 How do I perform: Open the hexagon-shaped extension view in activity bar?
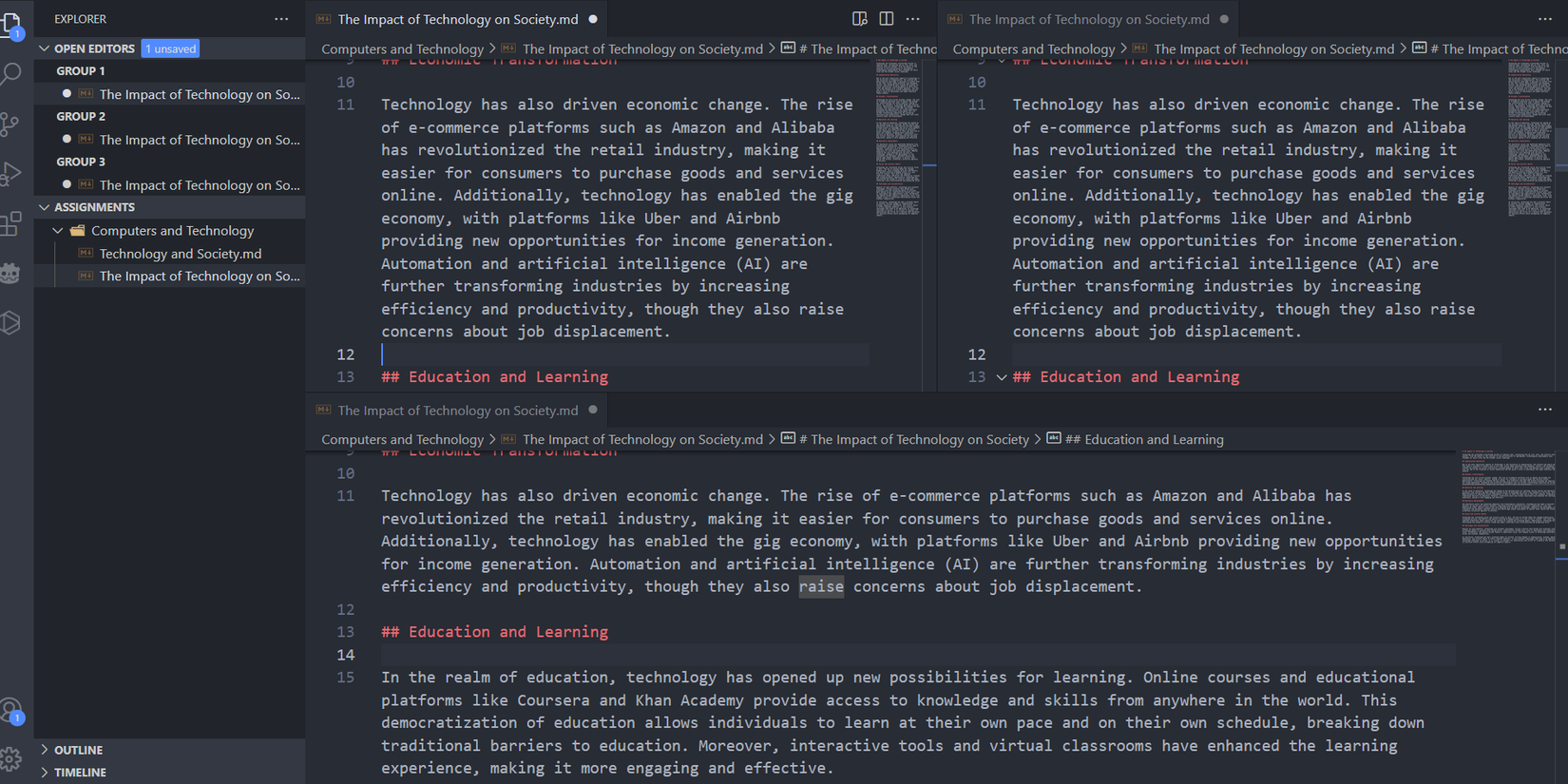[x=11, y=323]
